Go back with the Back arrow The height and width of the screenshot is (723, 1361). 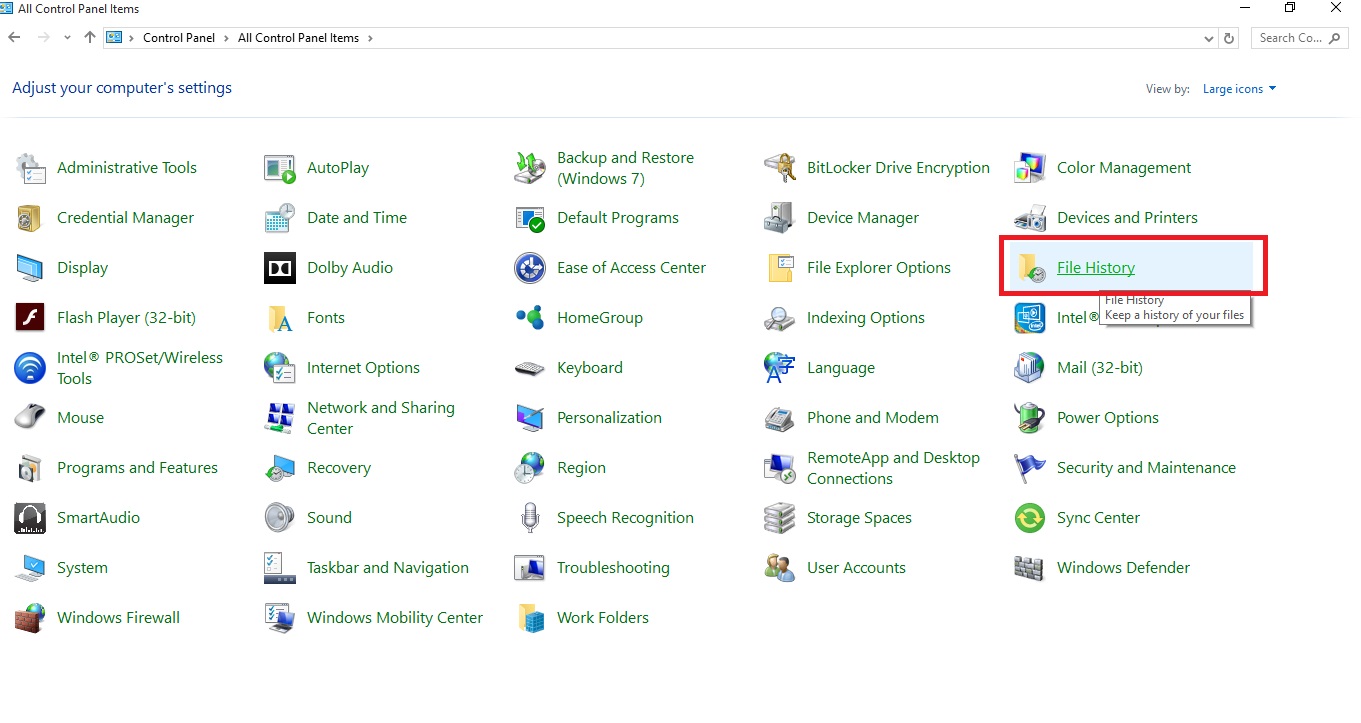(14, 38)
